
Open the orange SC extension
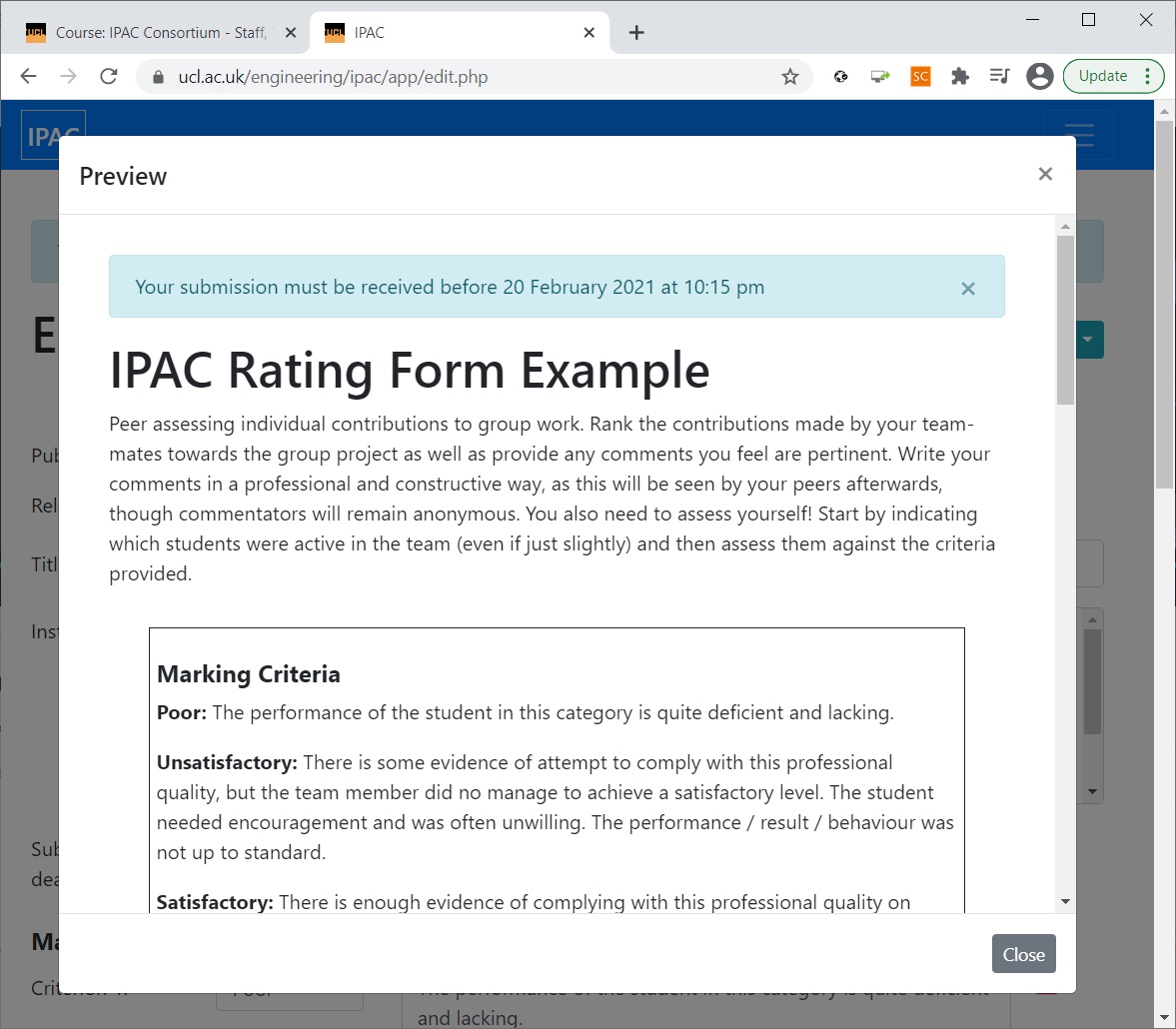click(920, 77)
